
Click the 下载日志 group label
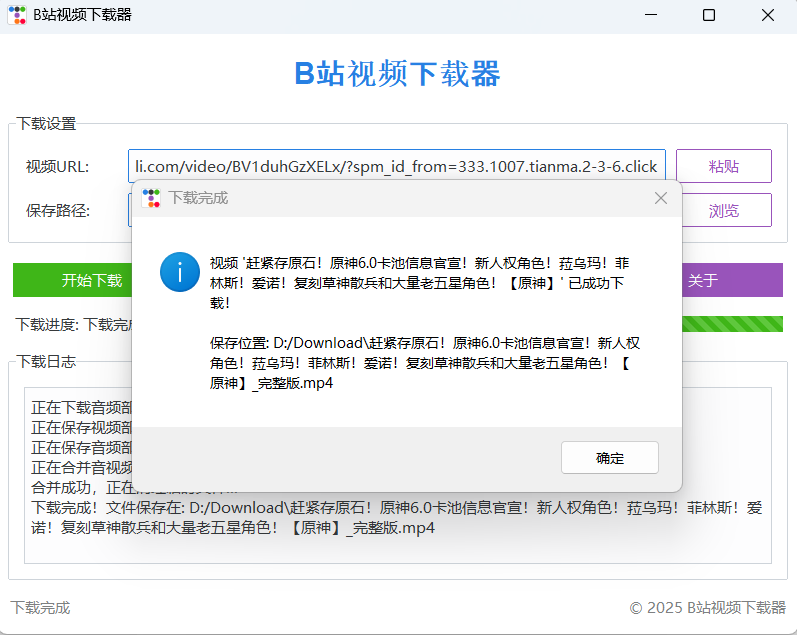point(46,361)
